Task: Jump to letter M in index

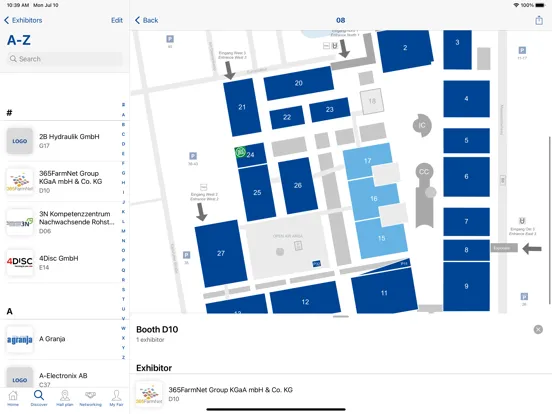Action: (123, 231)
